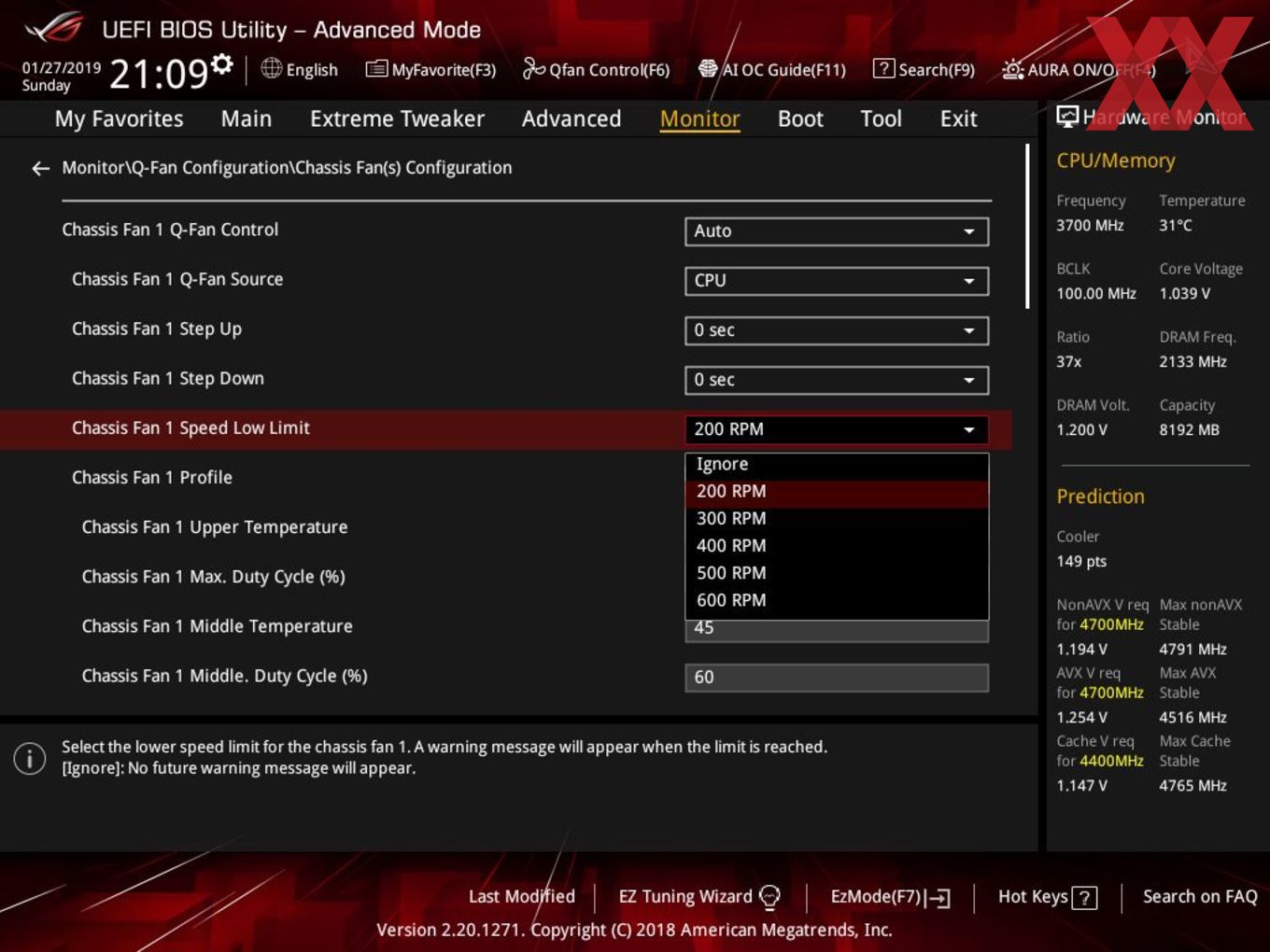Pick 500 RPM from the list
This screenshot has width=1270, height=952.
coord(837,573)
